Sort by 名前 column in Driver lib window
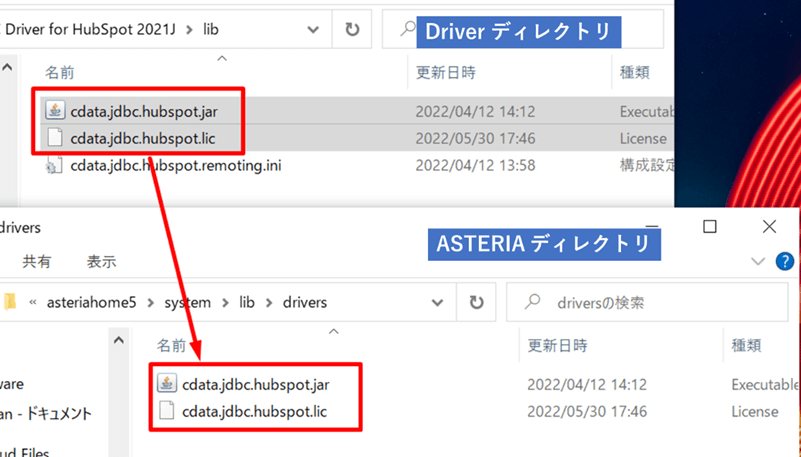 click(60, 73)
